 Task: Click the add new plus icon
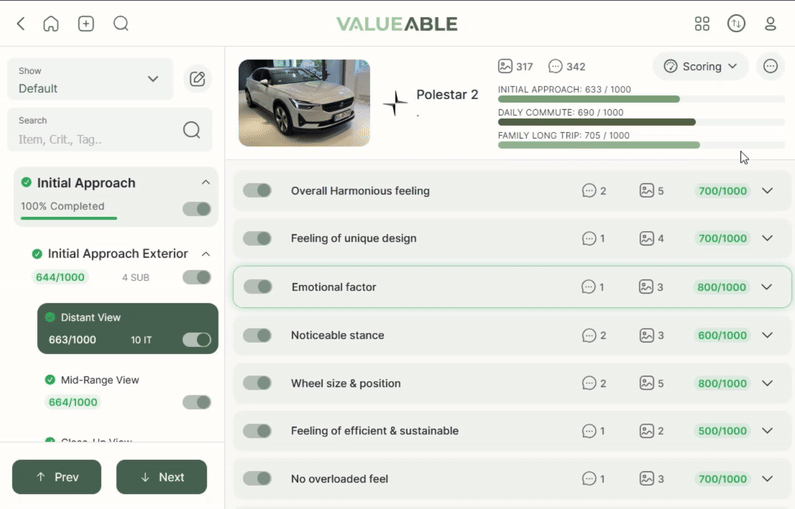tap(86, 24)
